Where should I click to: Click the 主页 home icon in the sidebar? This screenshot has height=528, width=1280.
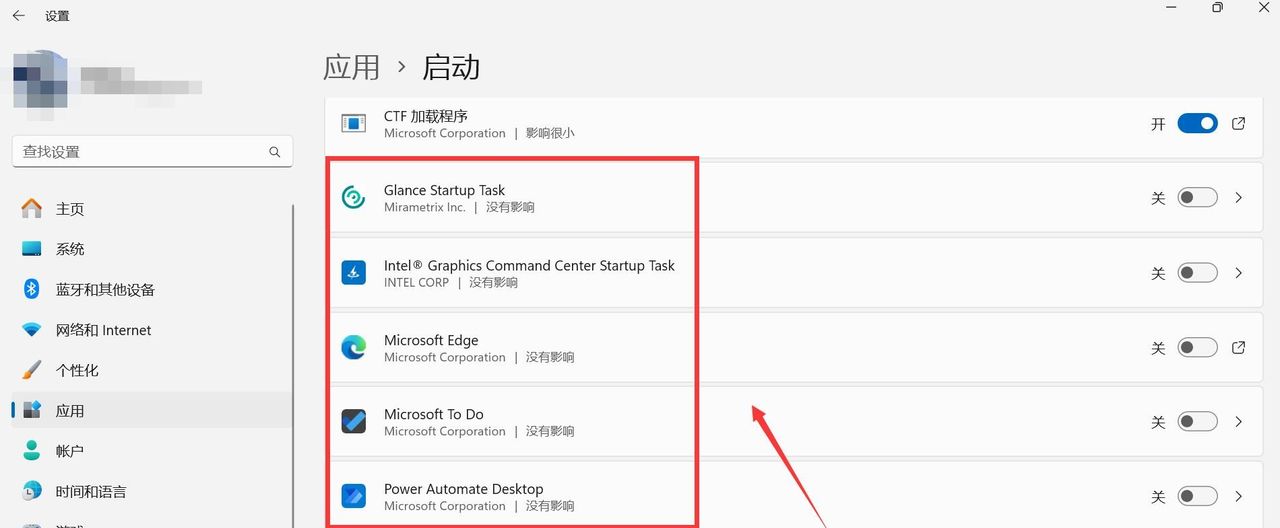tap(32, 209)
